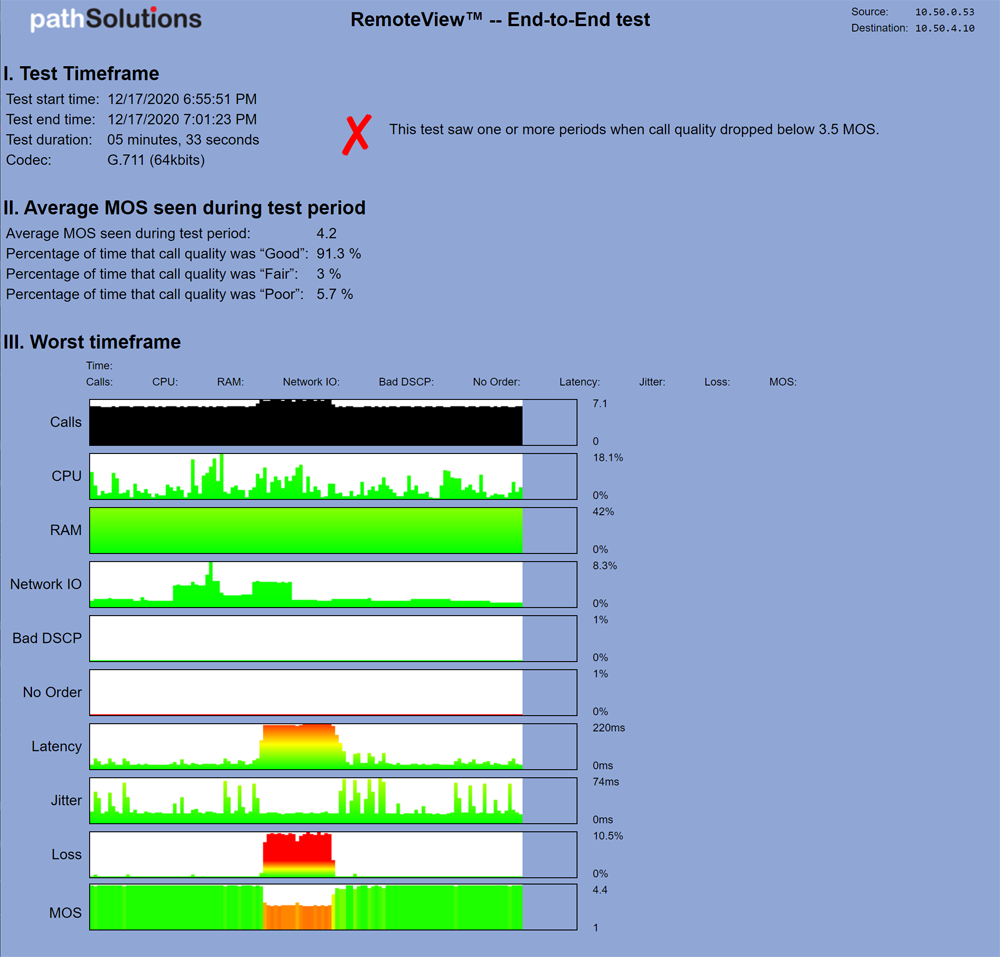Click the red packet Loss region
This screenshot has width=1000, height=957.
click(297, 852)
